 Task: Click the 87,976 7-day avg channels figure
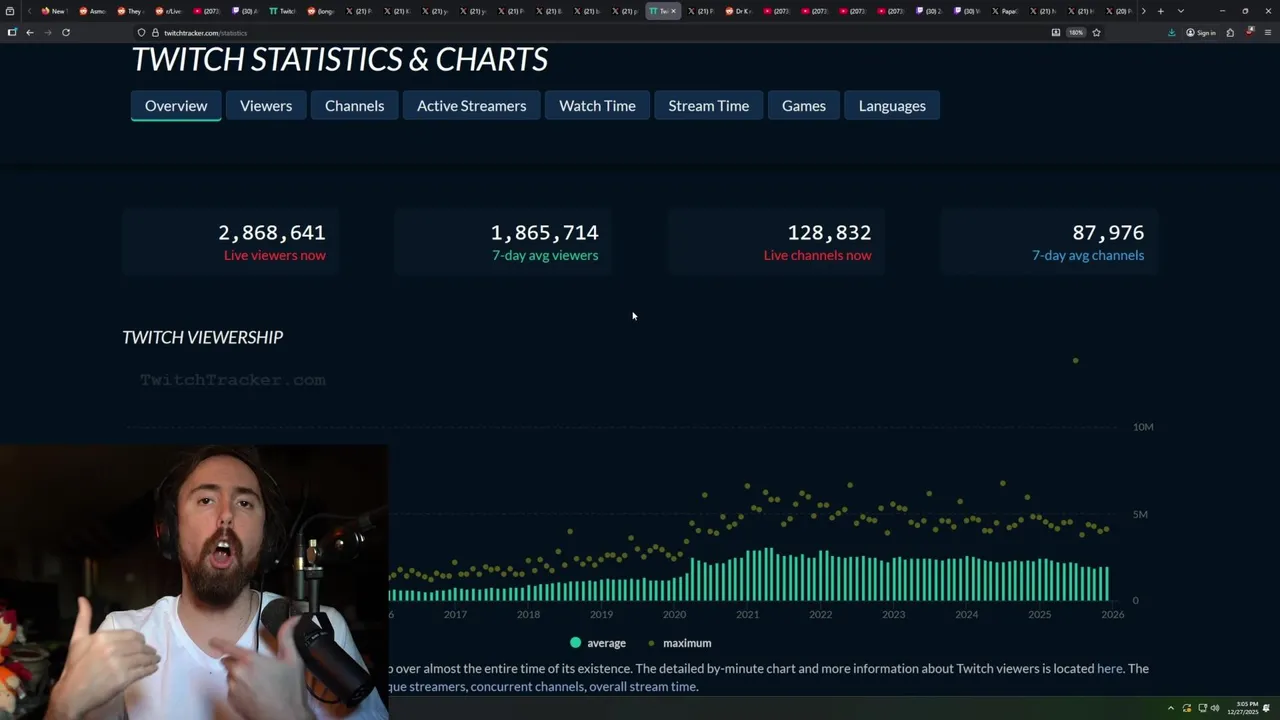pyautogui.click(x=1108, y=233)
